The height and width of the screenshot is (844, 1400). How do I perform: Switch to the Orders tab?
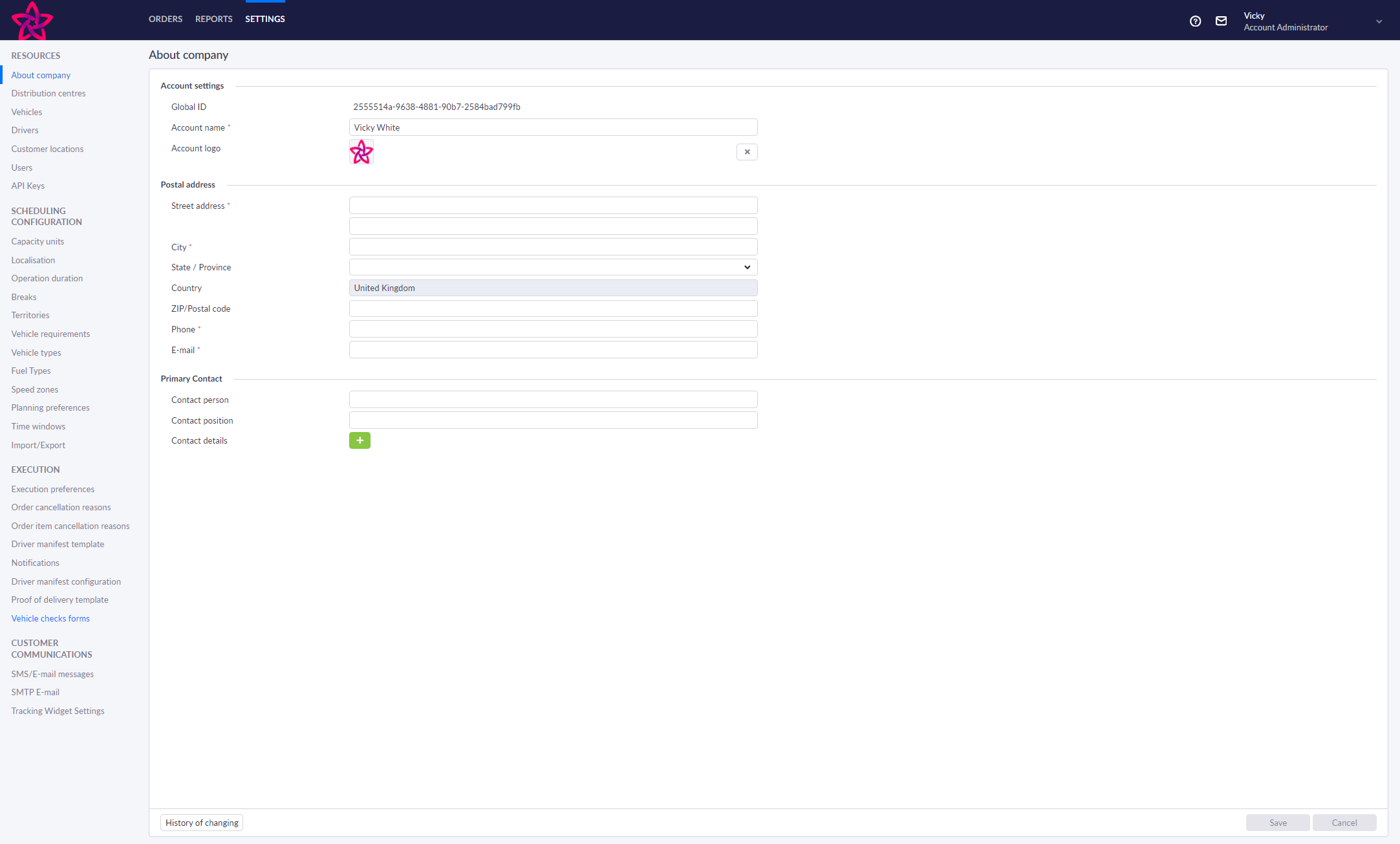[x=166, y=19]
